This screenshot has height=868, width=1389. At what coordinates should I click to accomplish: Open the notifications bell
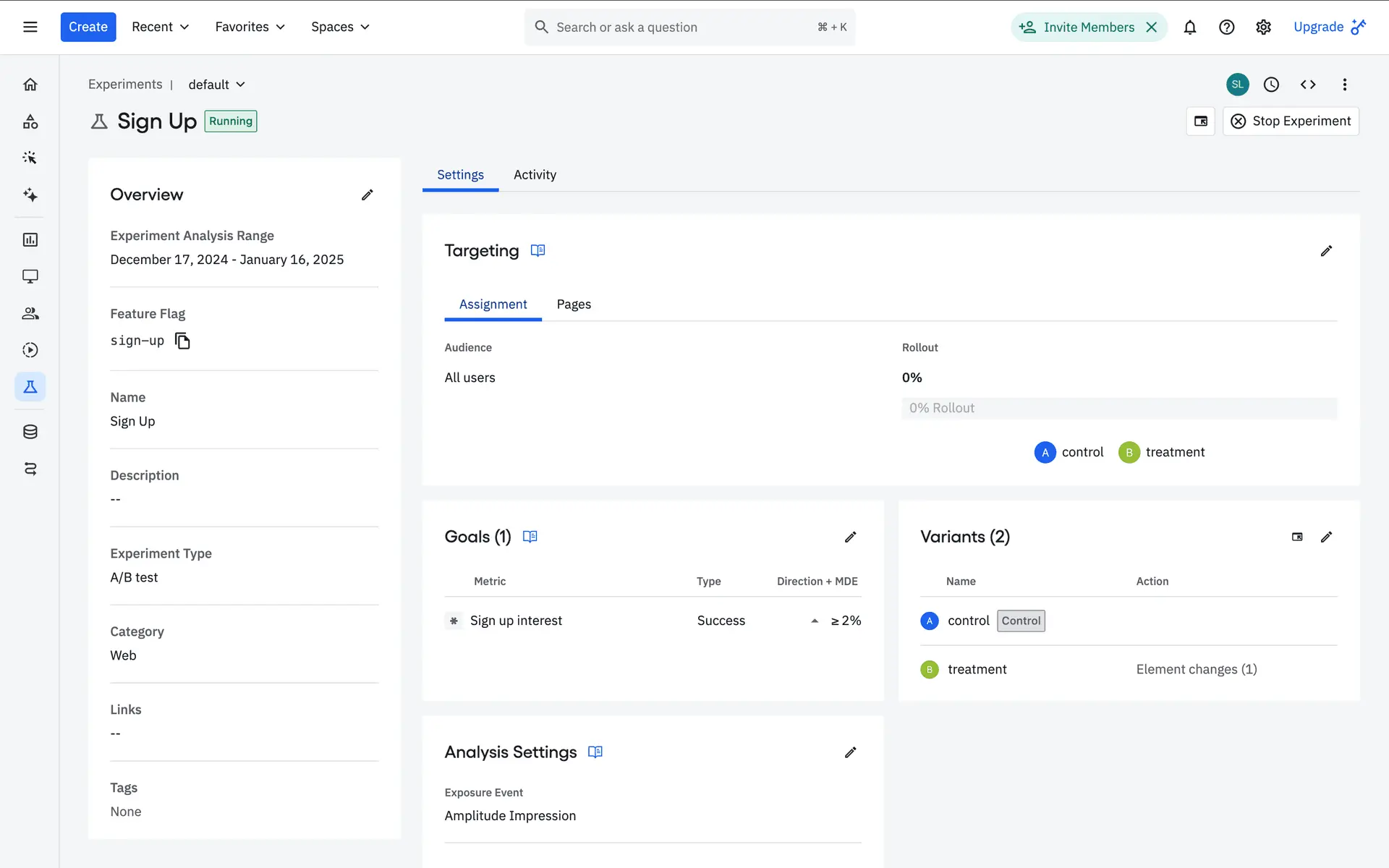click(x=1189, y=27)
